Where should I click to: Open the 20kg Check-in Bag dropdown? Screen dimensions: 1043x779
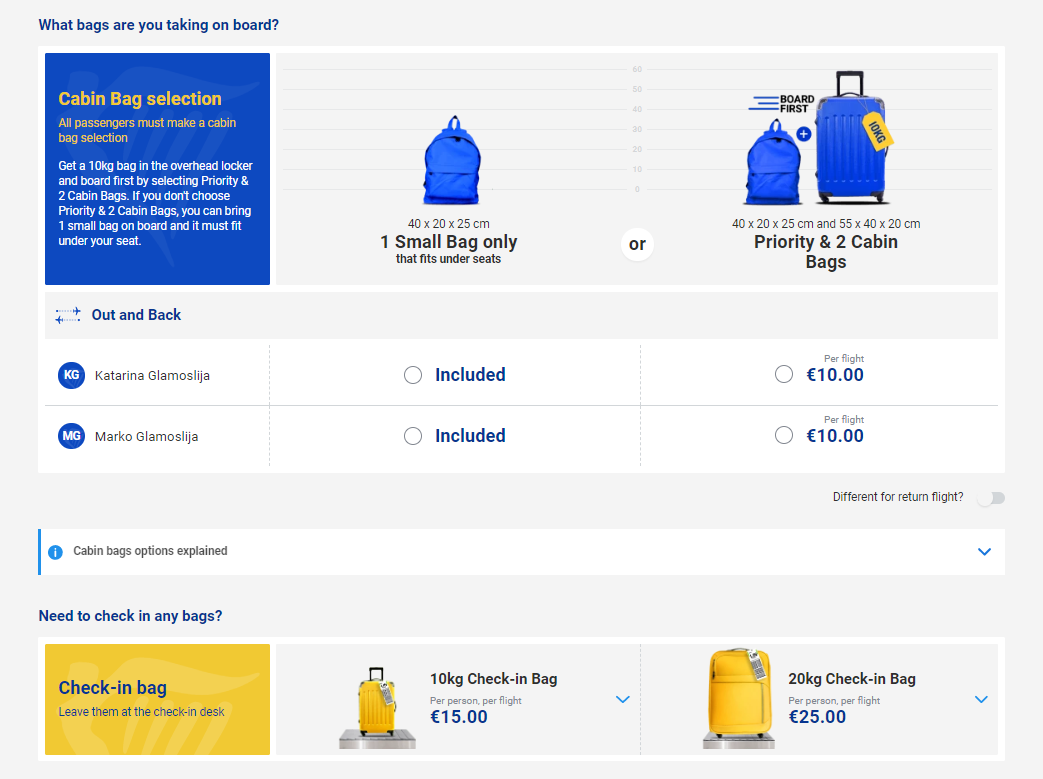click(x=981, y=699)
